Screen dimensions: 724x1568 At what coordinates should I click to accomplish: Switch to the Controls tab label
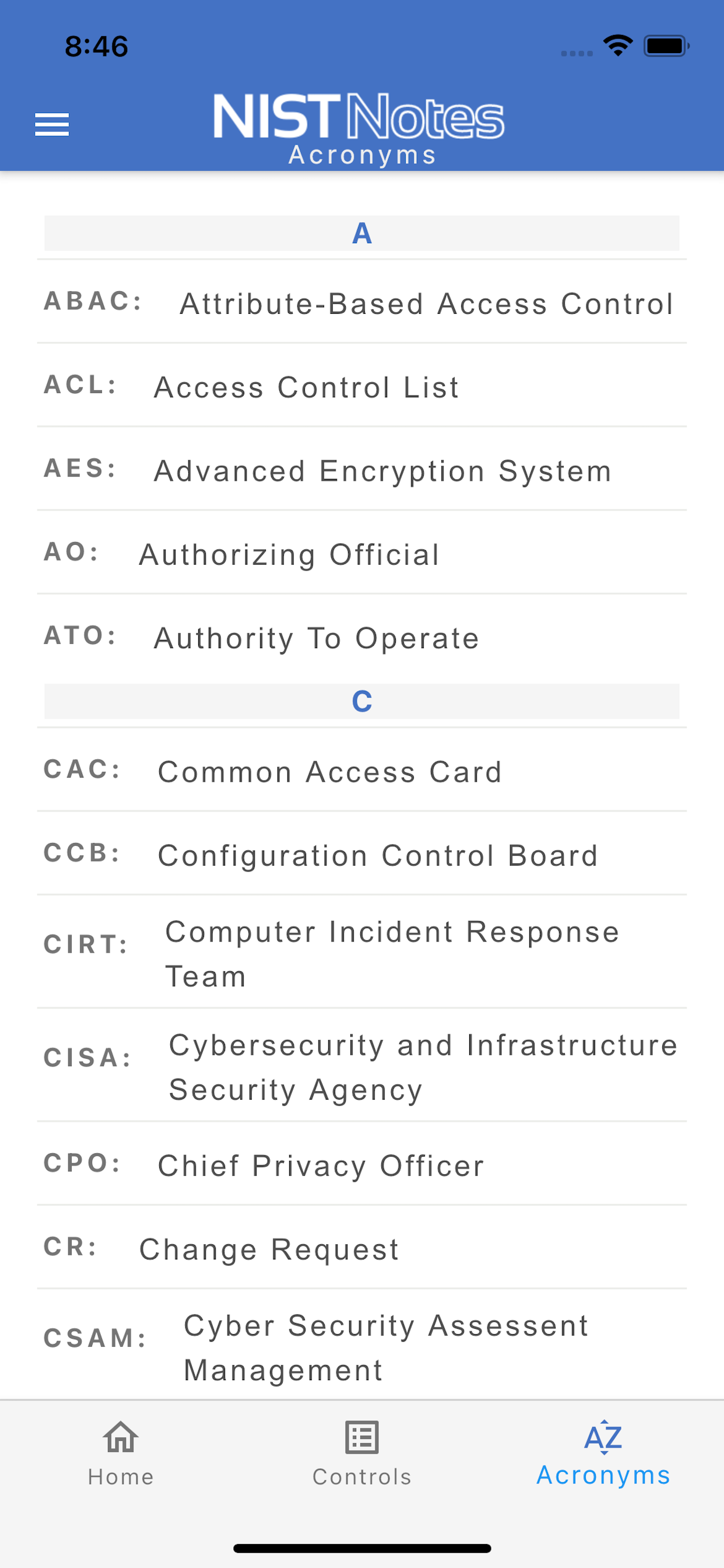tap(362, 1476)
